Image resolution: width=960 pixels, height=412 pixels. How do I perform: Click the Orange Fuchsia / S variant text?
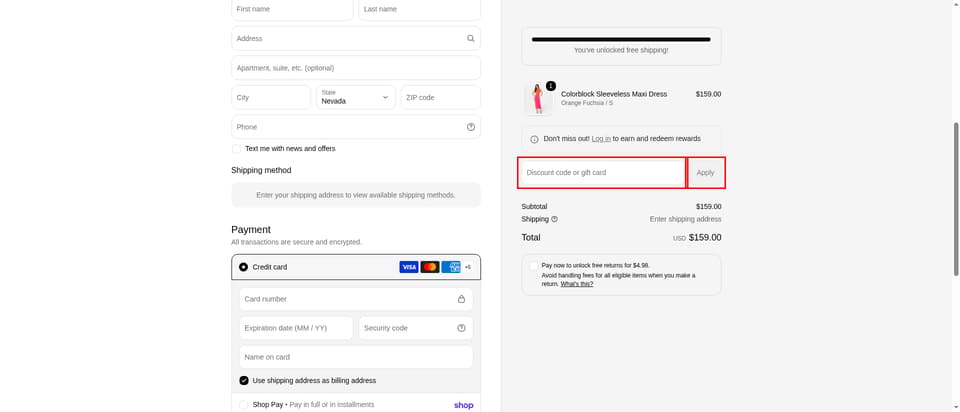tap(587, 103)
